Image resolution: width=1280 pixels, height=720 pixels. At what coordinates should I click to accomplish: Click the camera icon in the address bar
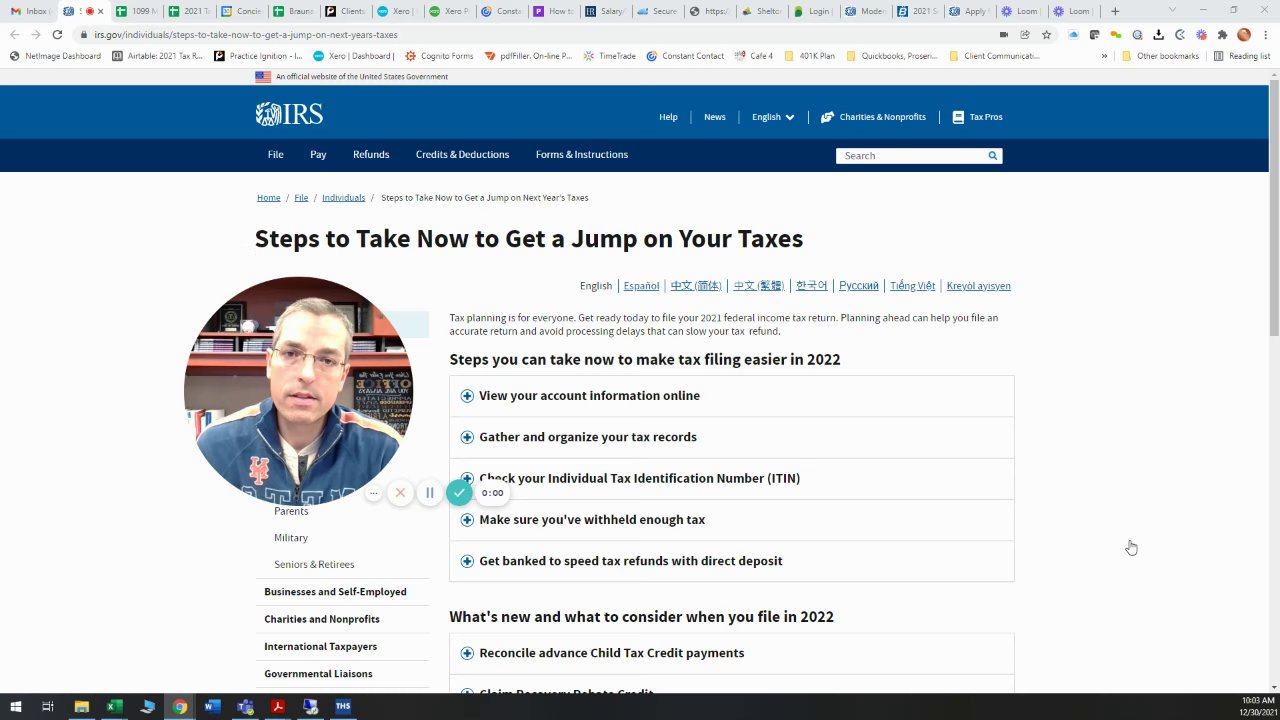pyautogui.click(x=1004, y=35)
